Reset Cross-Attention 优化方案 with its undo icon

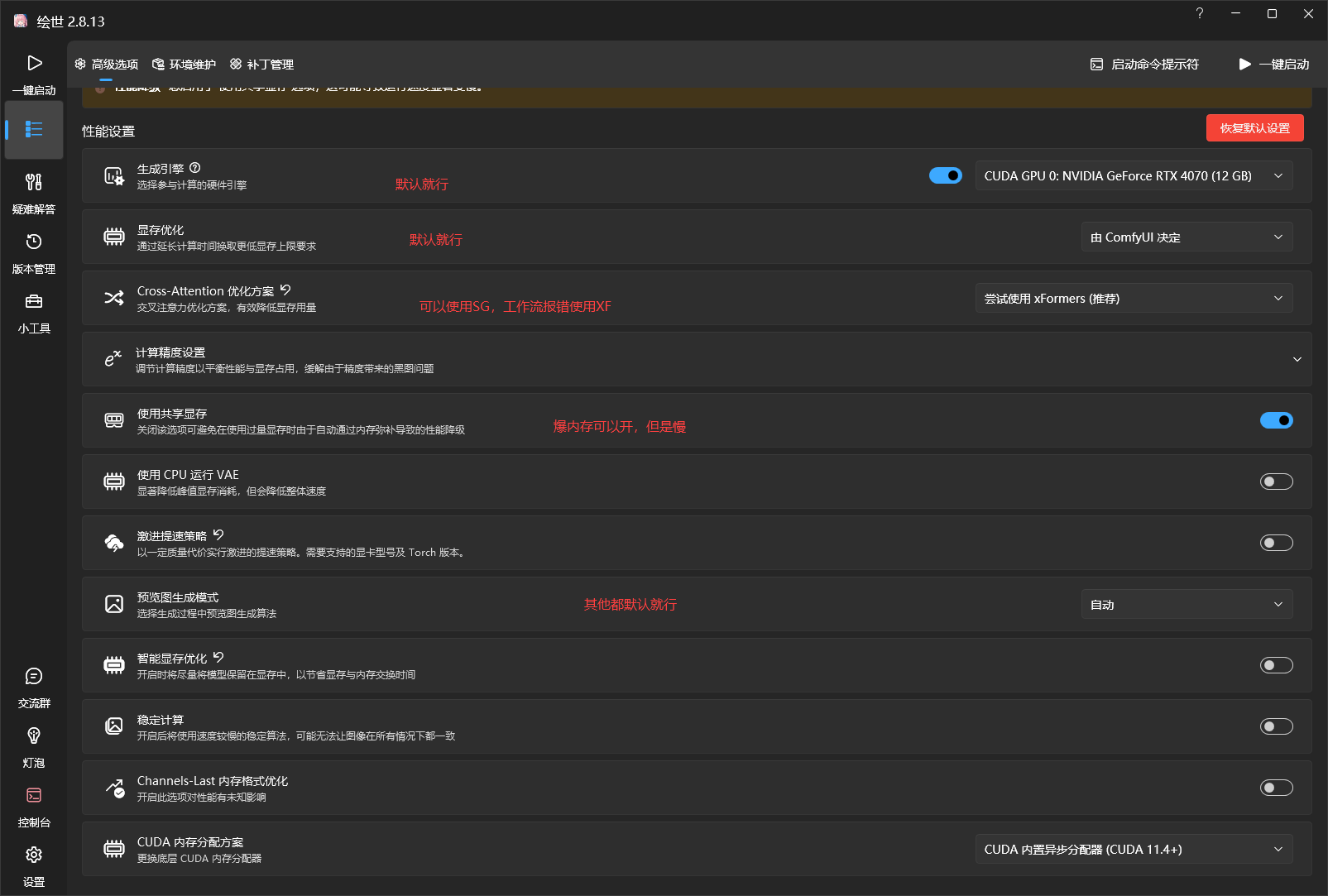click(x=285, y=290)
